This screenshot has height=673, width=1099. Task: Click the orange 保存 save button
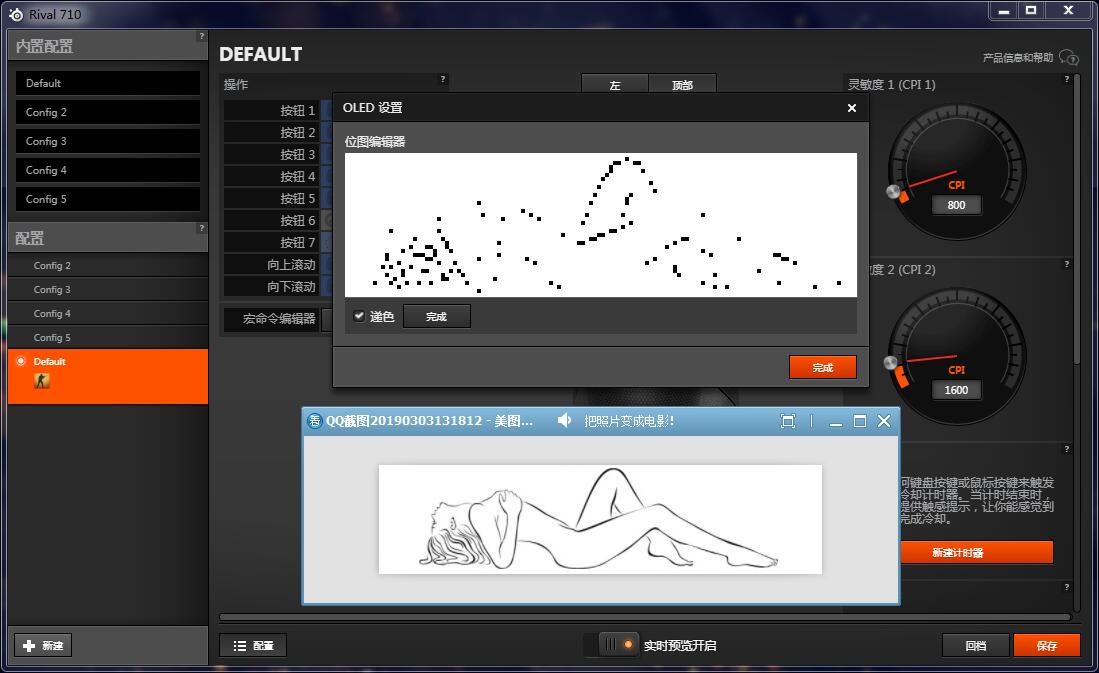(x=1046, y=645)
